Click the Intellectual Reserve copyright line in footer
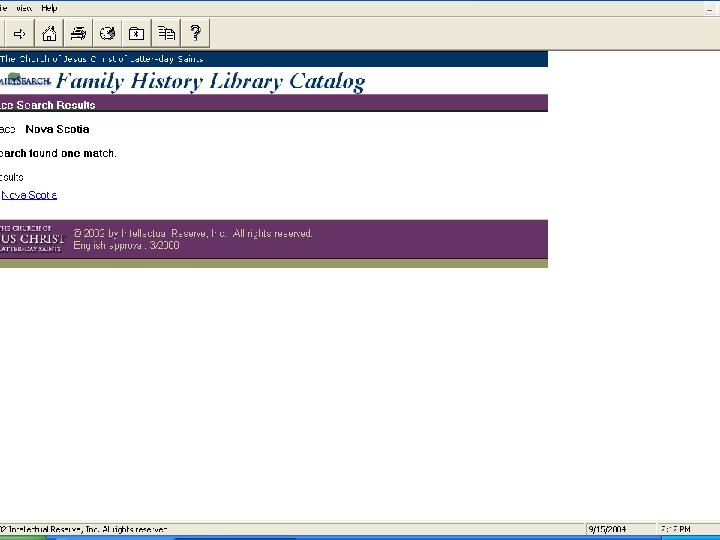 click(193, 233)
